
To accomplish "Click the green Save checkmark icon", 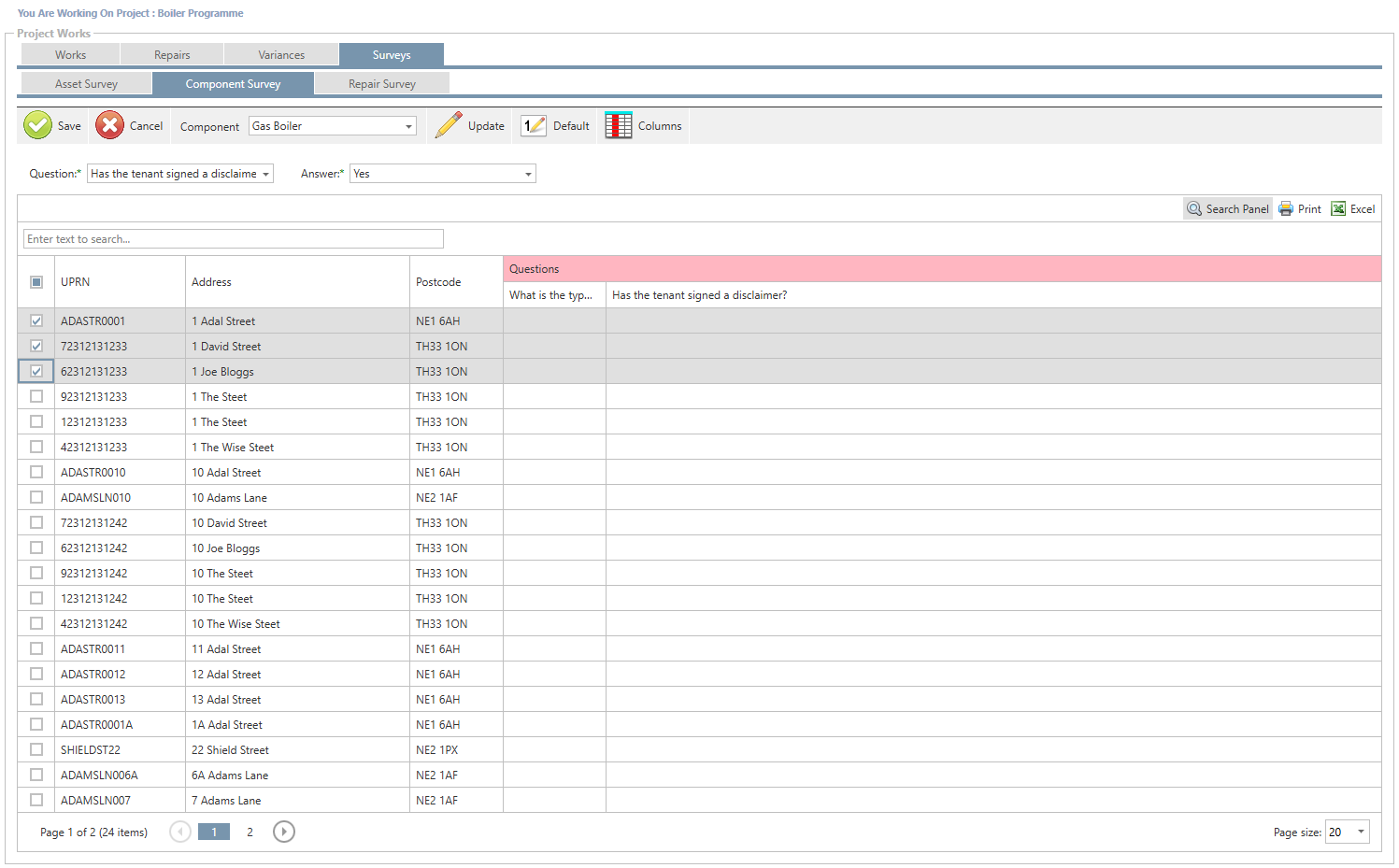I will pos(37,125).
